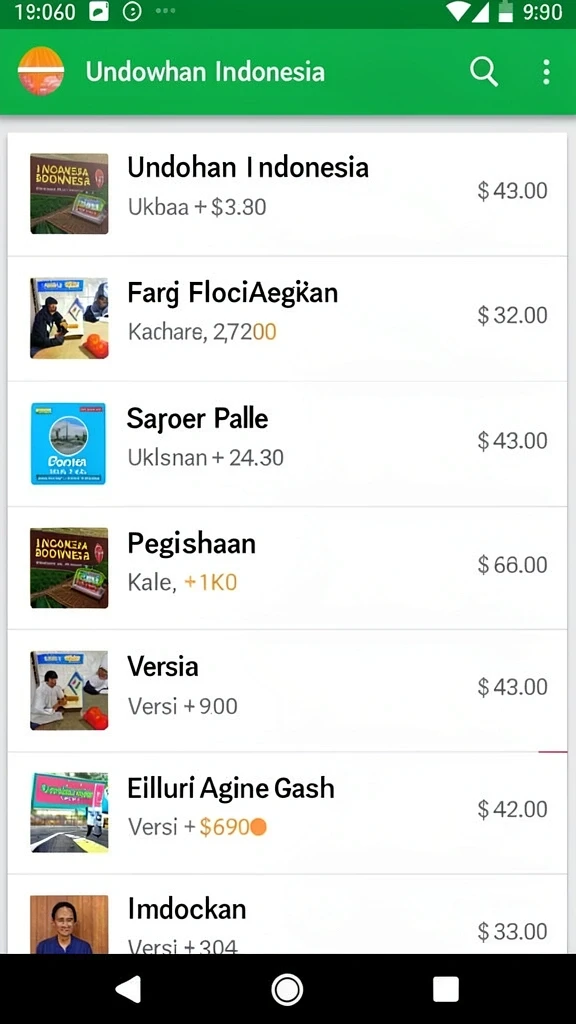Tap the Android home circle button

pos(287,989)
